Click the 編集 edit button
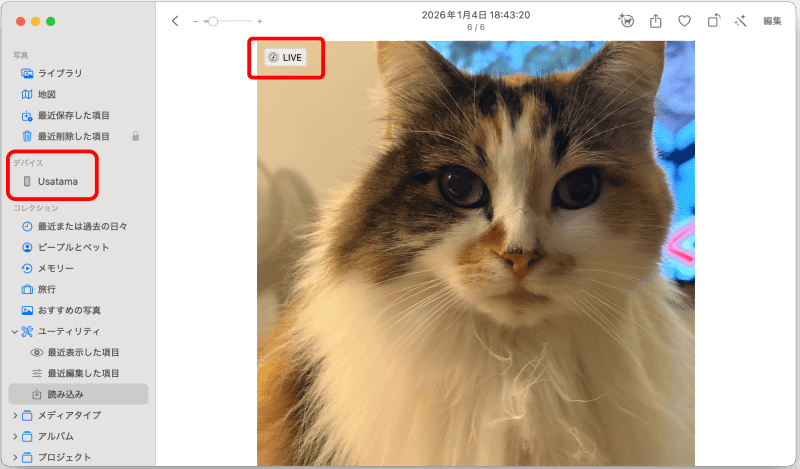 pos(772,21)
